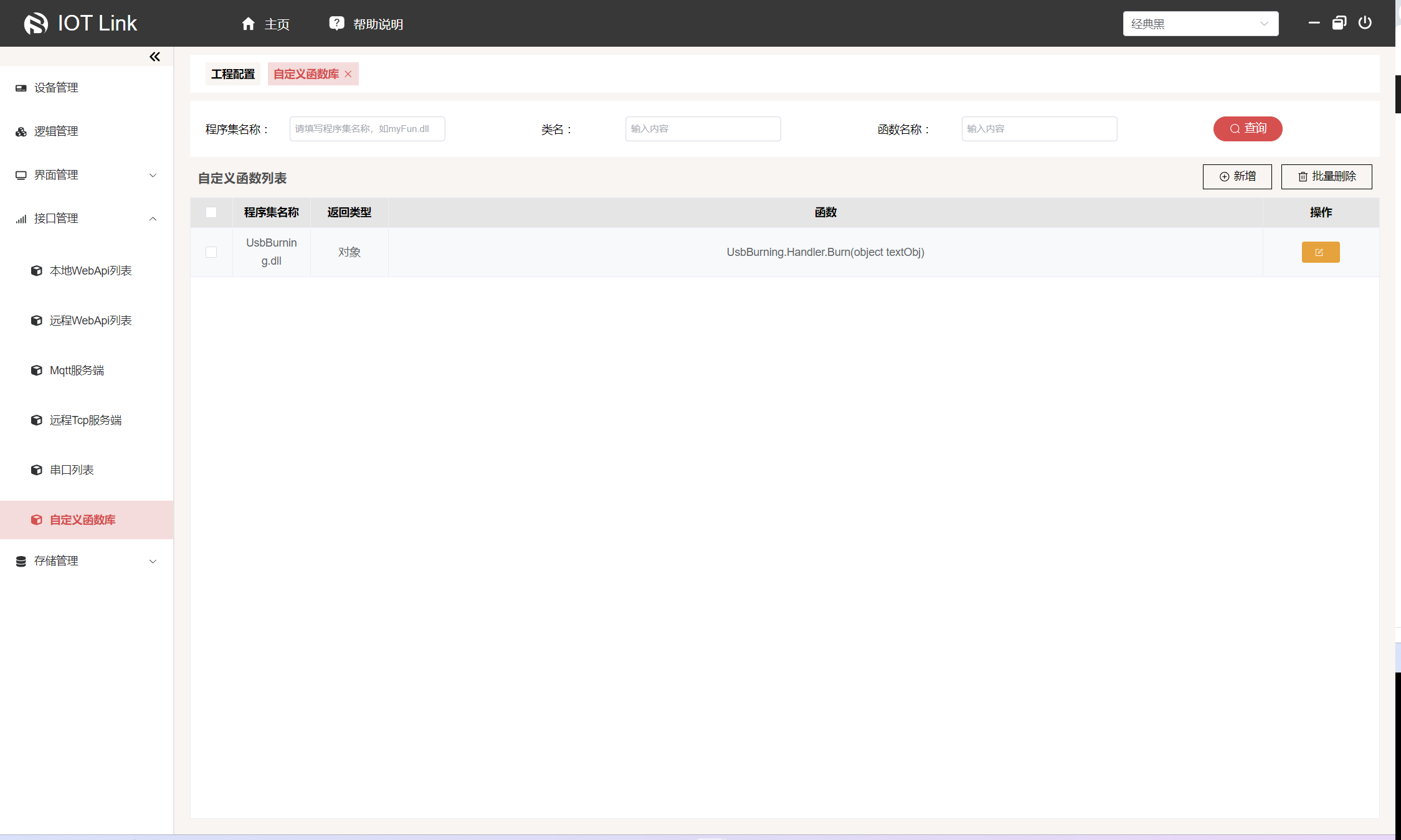Click the 自定义函数列表 heading
Screen dimensions: 1401x840
pos(242,179)
